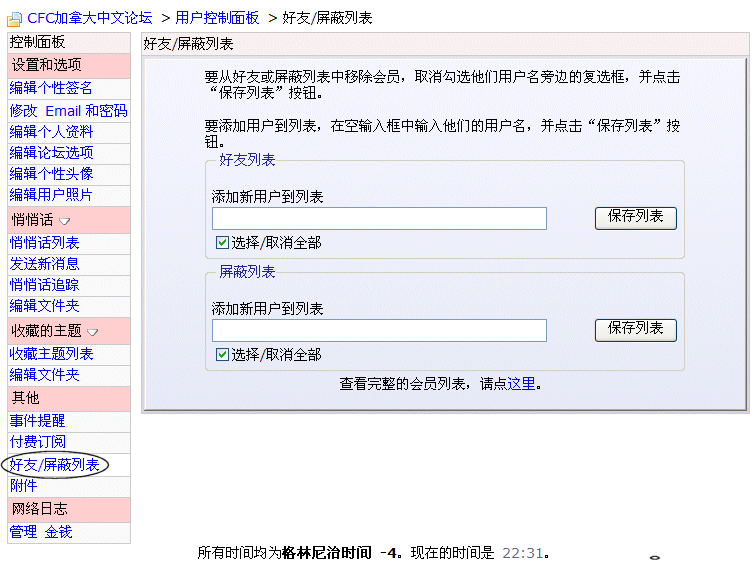Toggle 选择/取消全部 in 好友列表
Screen dimensions: 756x564
(x=222, y=242)
